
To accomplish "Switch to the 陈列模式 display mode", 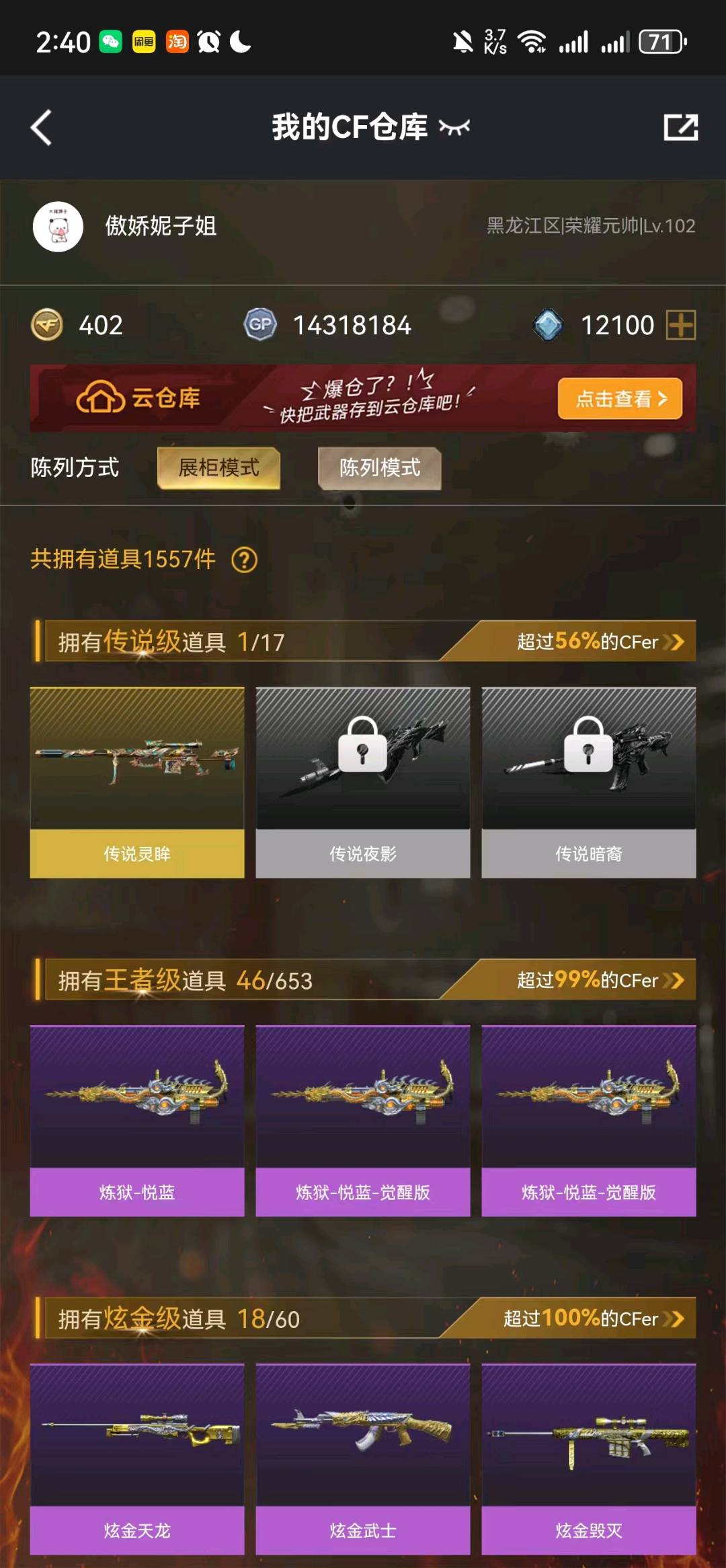I will [x=380, y=468].
